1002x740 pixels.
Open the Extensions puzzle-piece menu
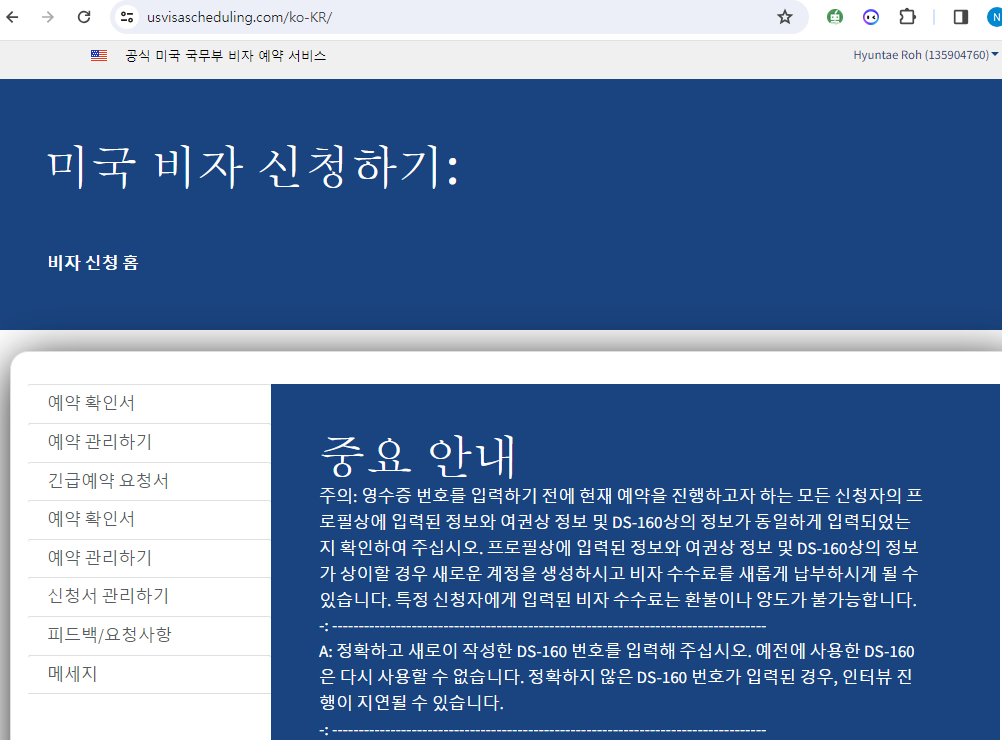pos(907,17)
